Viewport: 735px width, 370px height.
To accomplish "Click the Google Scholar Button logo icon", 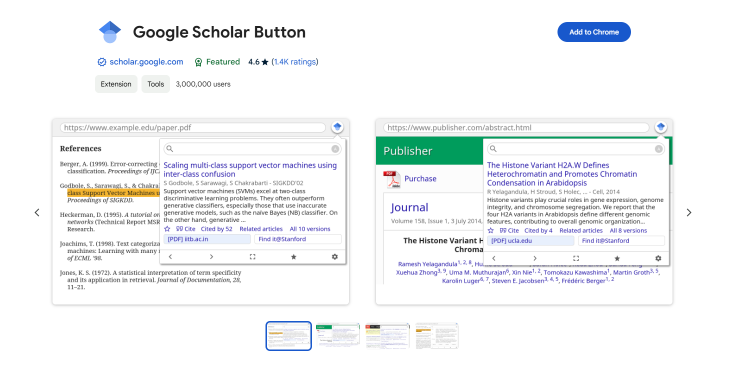I will pos(110,32).
